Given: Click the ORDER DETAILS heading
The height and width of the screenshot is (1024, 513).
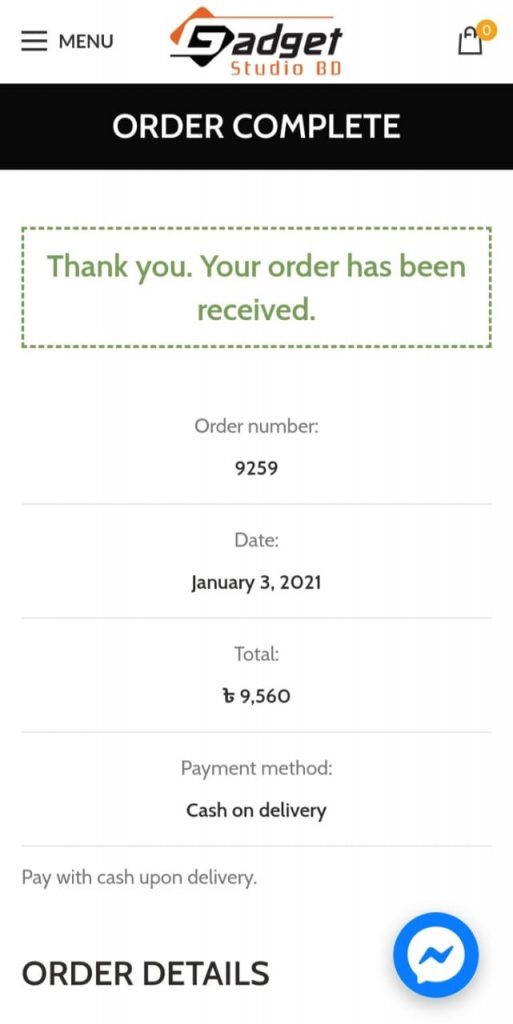Looking at the screenshot, I should click(x=146, y=973).
